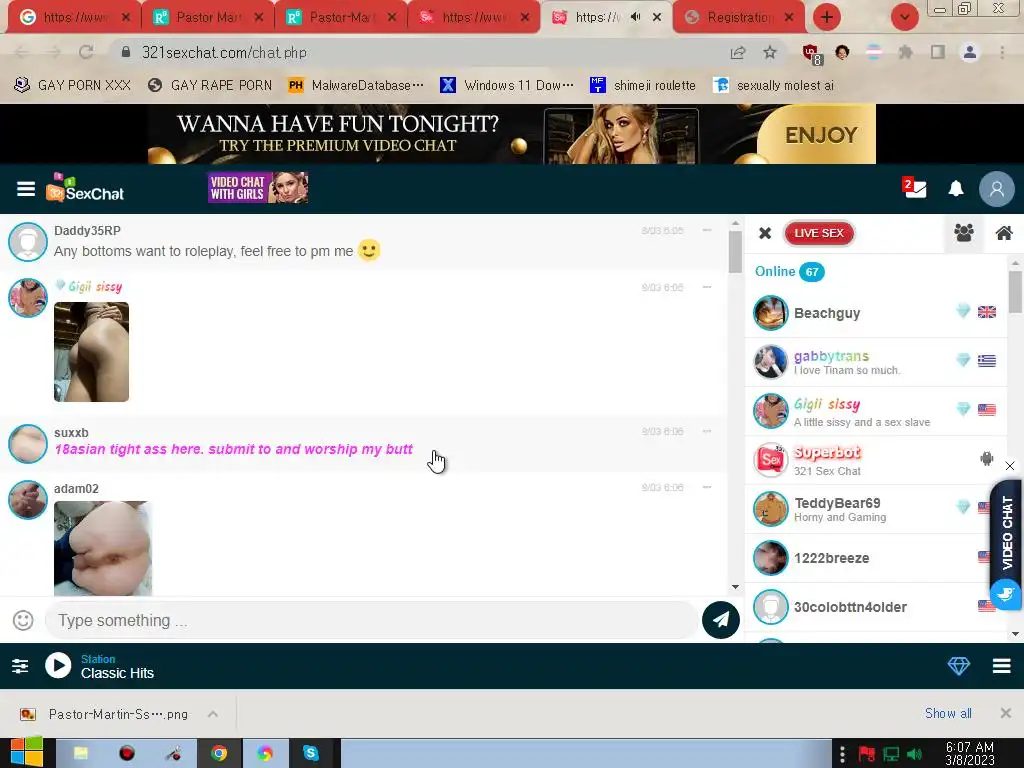
Task: Select Beachguy in the online list
Action: point(875,313)
